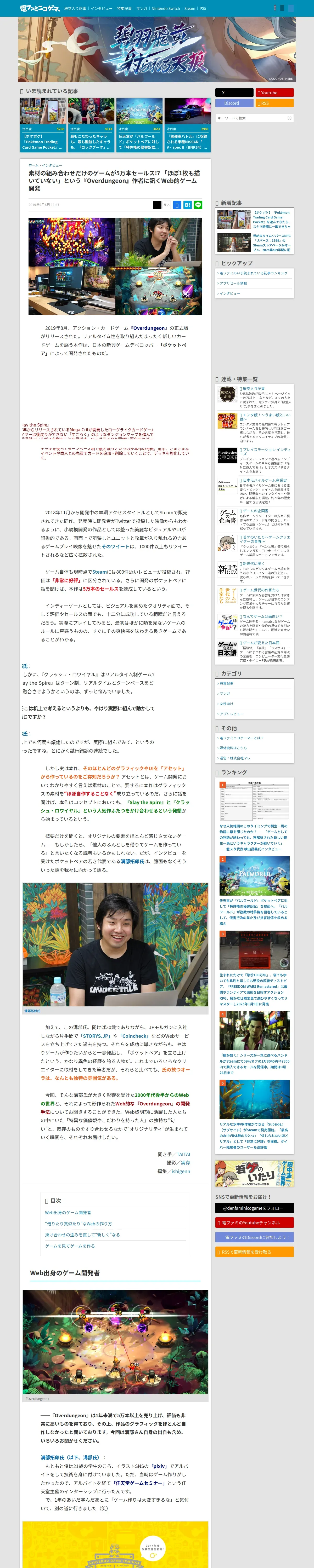Open the リバース：1999 new article
The height and width of the screenshot is (1568, 314).
(254, 243)
